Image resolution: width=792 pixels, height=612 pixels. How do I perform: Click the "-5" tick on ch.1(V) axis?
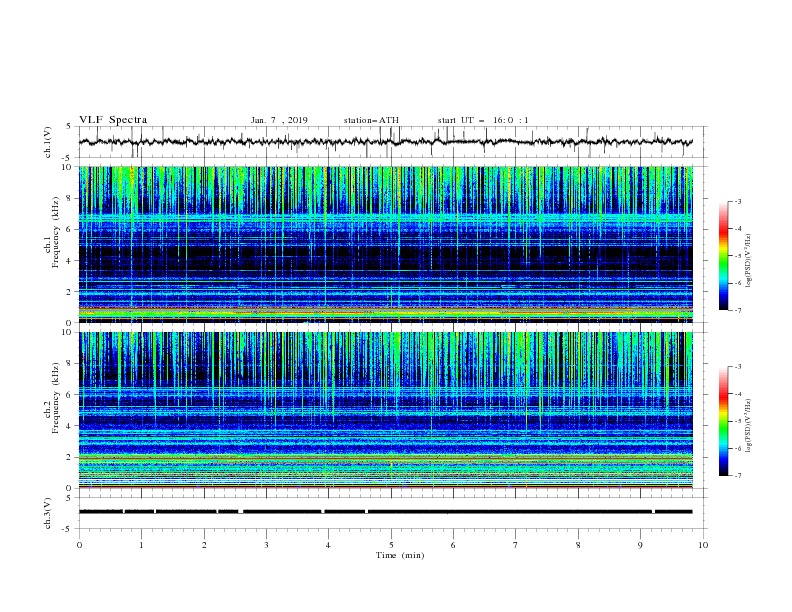coord(67,158)
